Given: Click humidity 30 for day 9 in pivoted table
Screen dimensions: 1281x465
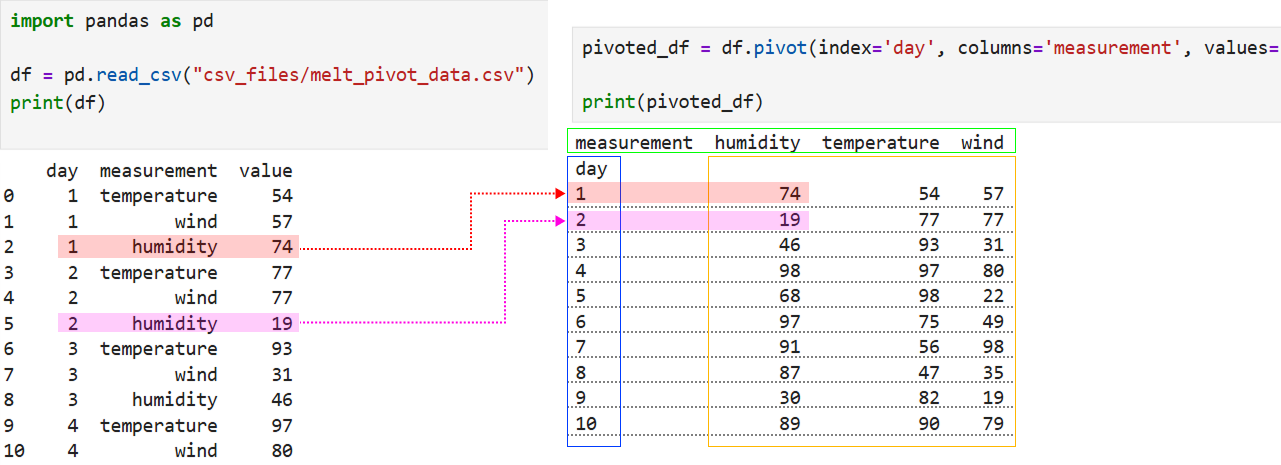Looking at the screenshot, I should pyautogui.click(x=789, y=400).
